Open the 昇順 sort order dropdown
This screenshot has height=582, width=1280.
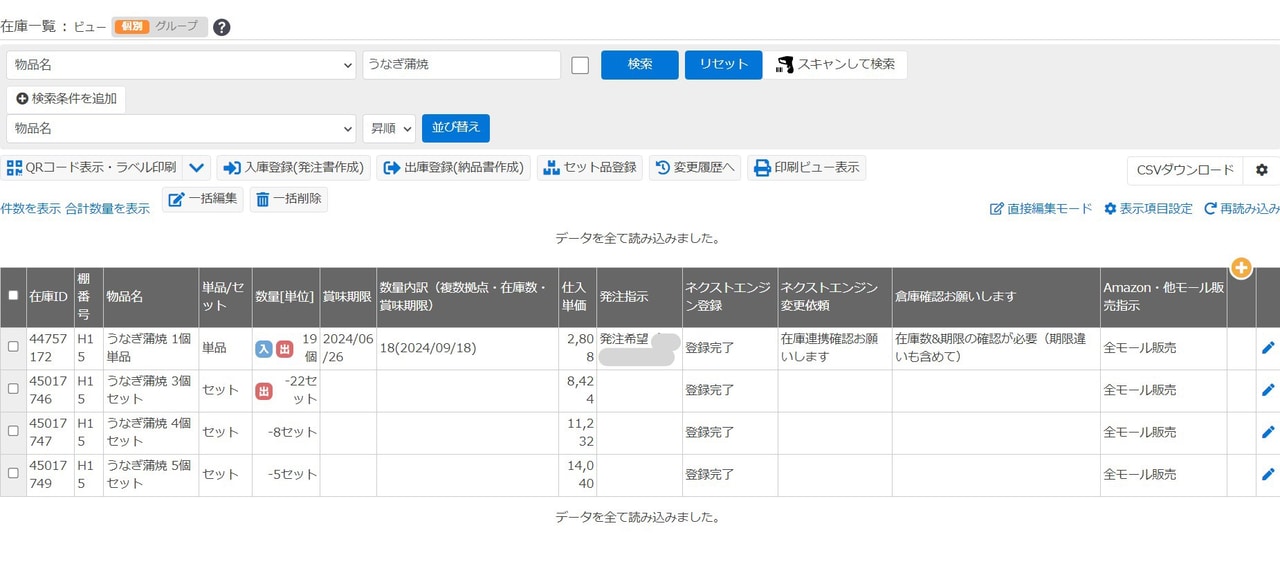389,129
